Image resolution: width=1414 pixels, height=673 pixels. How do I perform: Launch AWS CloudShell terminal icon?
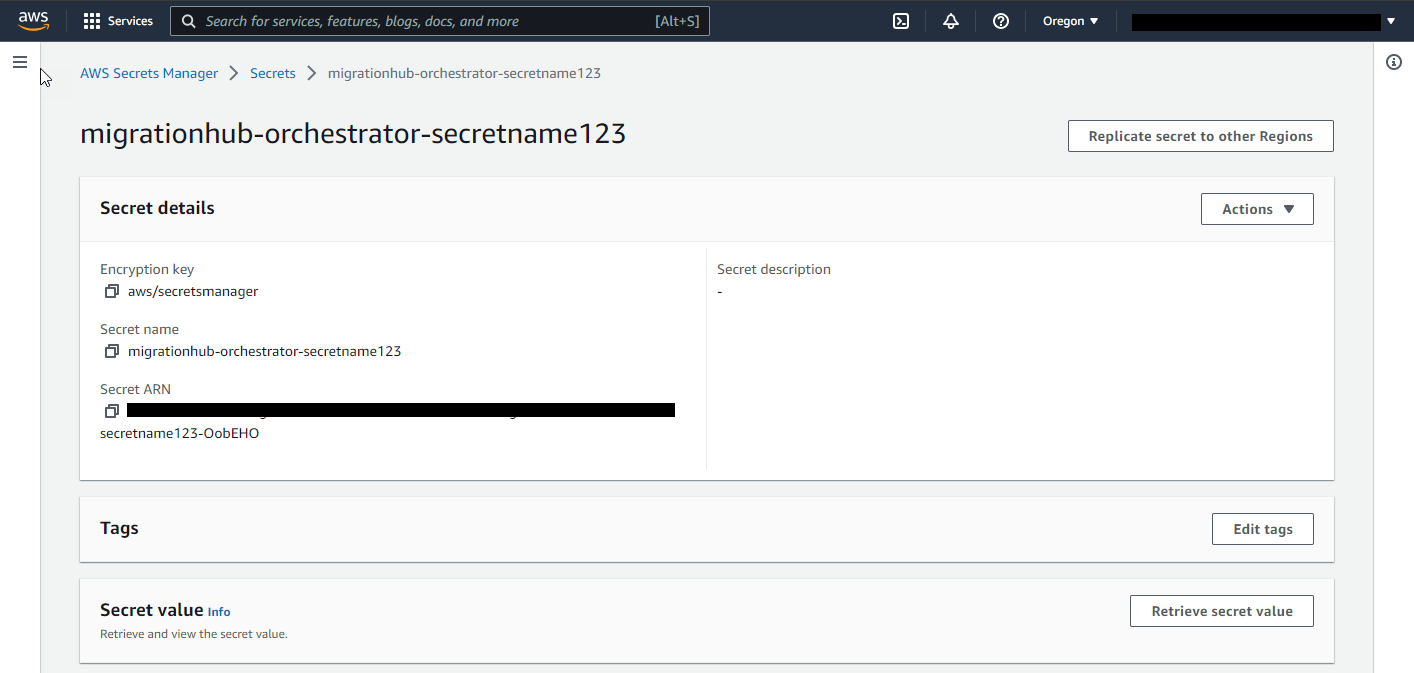[901, 21]
